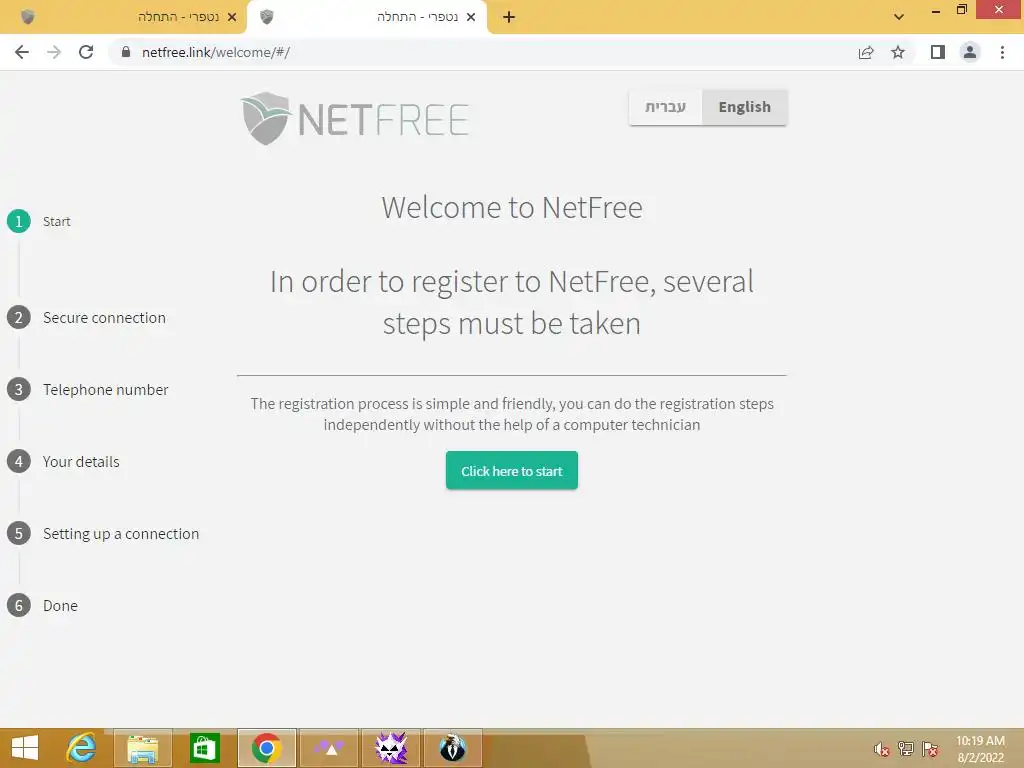Click Chrome icon in taskbar
Screen dimensions: 1024x768
click(266, 748)
